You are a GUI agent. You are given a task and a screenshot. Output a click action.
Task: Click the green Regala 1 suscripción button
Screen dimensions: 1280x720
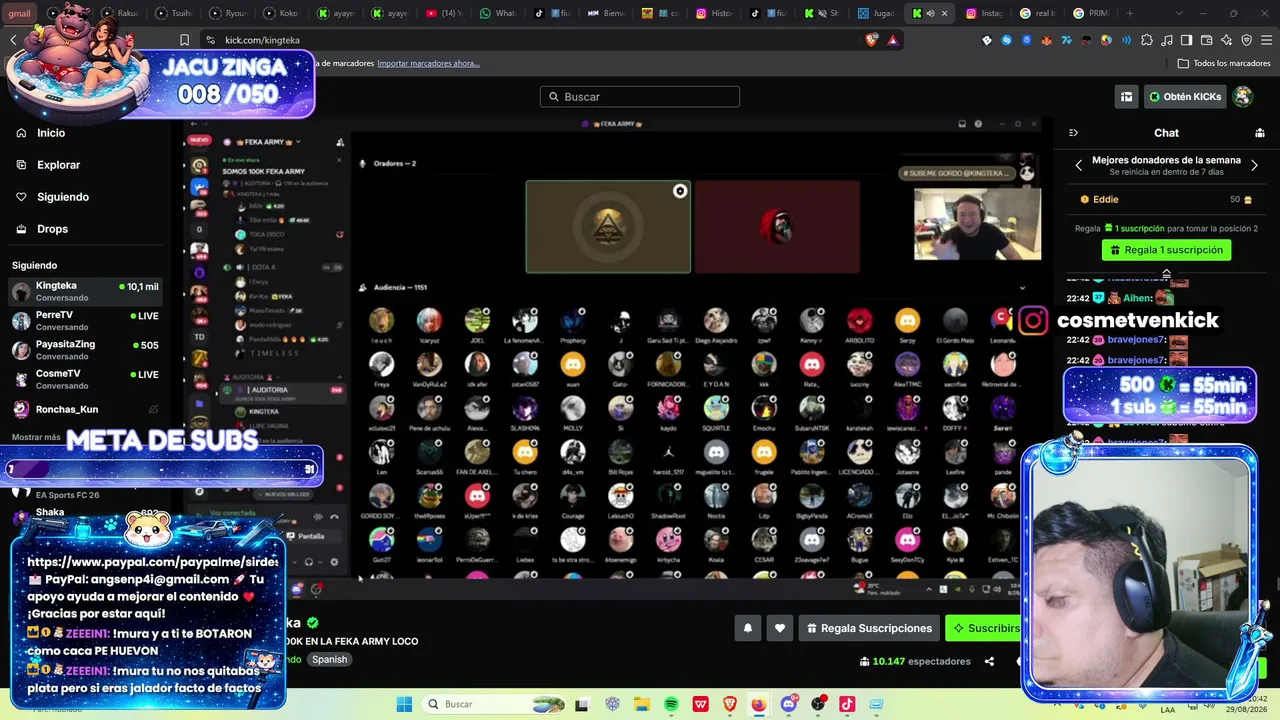[1166, 250]
